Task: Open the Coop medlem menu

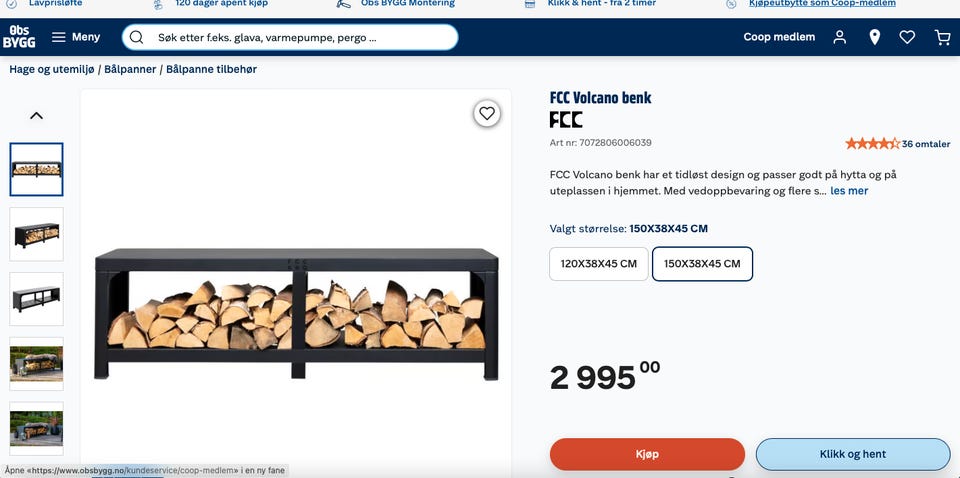Action: pyautogui.click(x=779, y=37)
